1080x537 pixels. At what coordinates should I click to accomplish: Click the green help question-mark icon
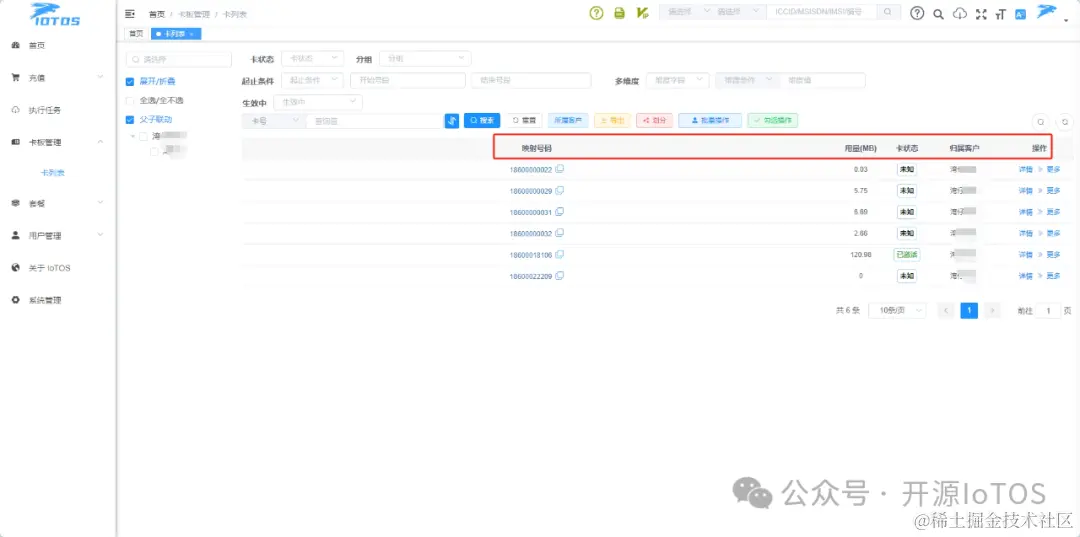(x=596, y=13)
